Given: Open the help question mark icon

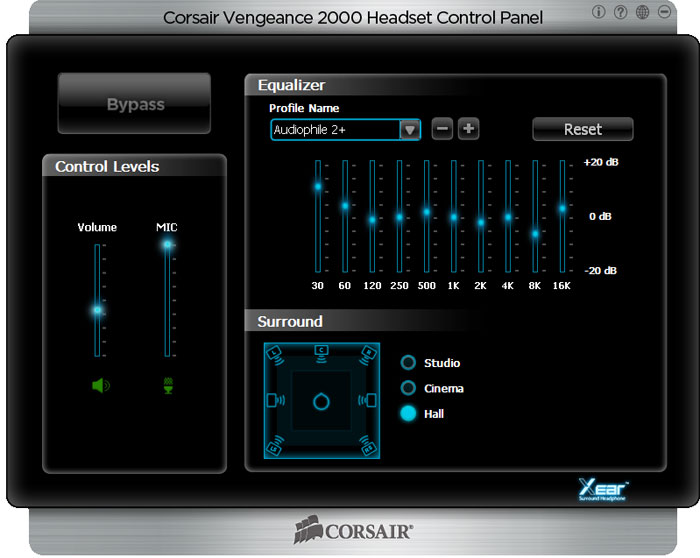Looking at the screenshot, I should pyautogui.click(x=620, y=12).
